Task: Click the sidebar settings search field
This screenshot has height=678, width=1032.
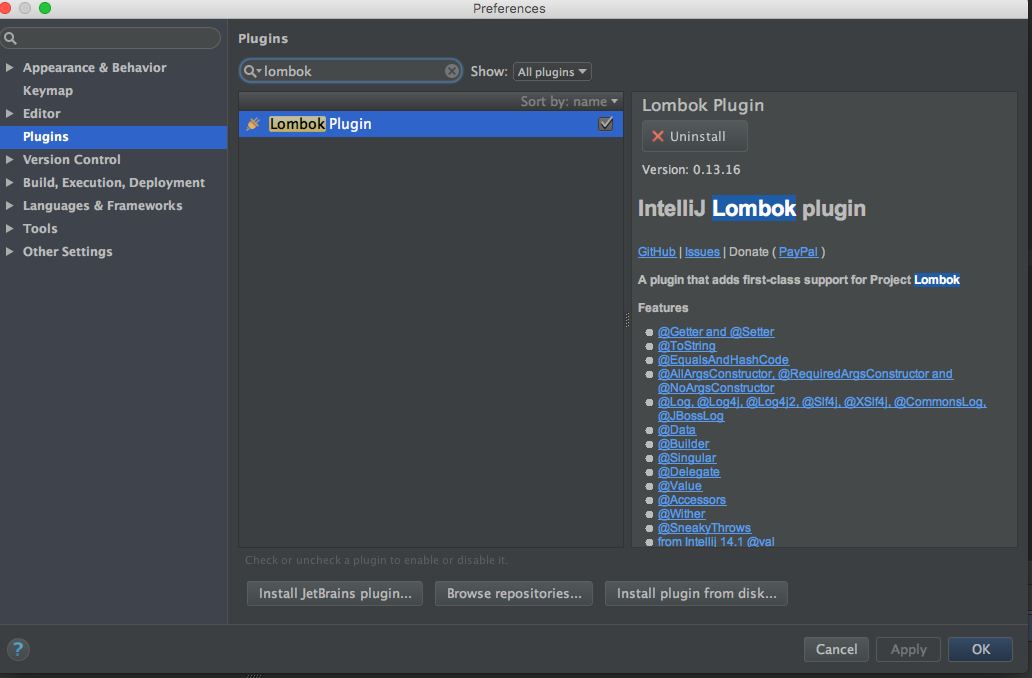Action: tap(111, 38)
